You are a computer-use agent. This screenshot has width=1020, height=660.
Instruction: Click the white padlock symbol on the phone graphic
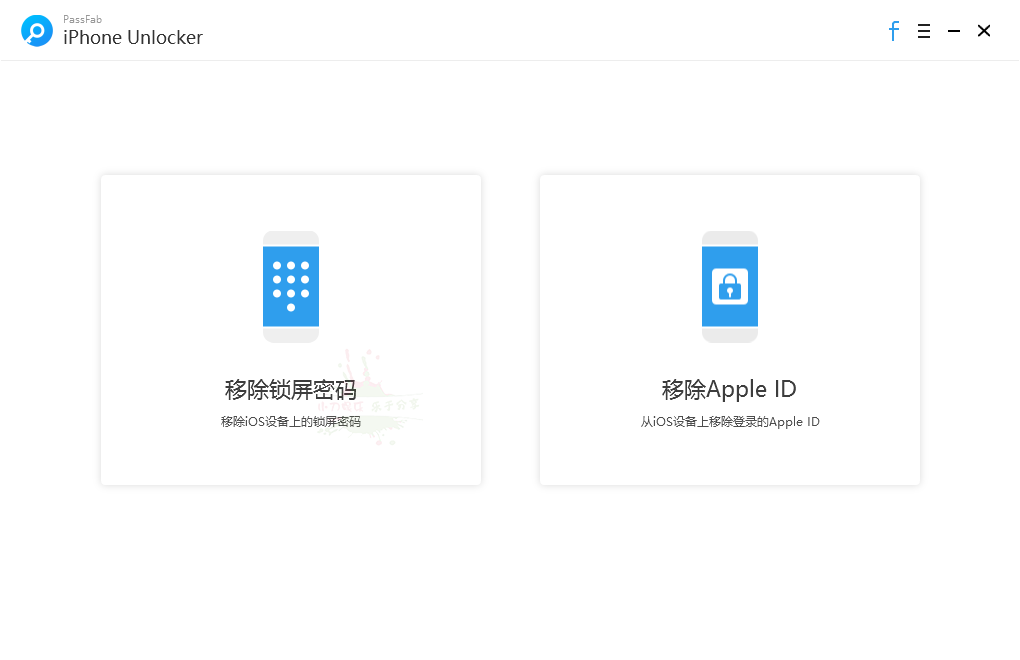(730, 286)
